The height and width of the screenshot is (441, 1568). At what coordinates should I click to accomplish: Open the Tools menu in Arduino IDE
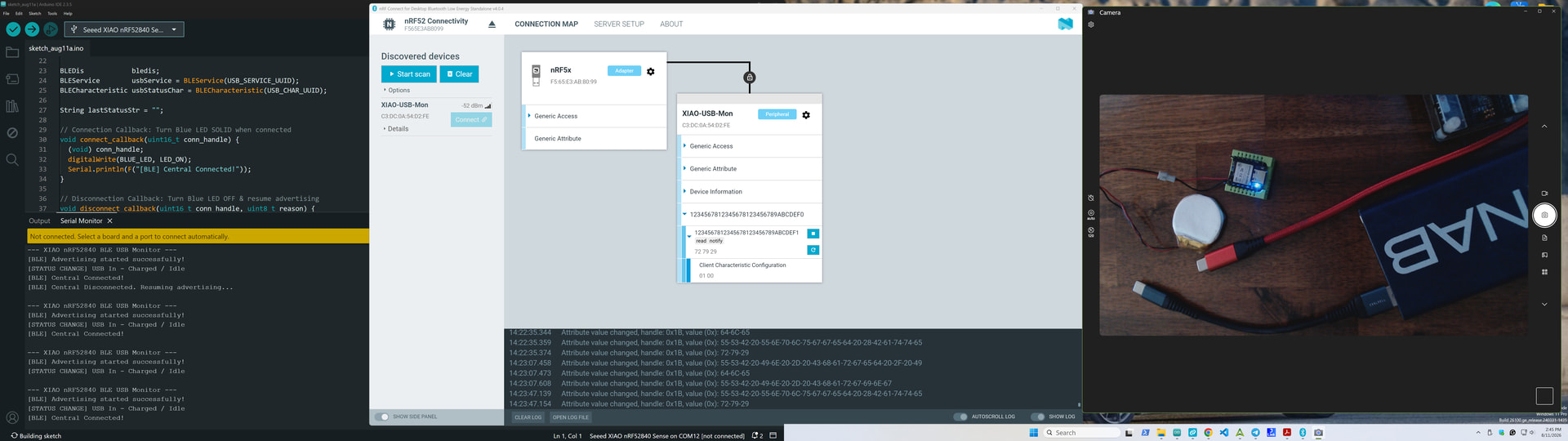(52, 13)
